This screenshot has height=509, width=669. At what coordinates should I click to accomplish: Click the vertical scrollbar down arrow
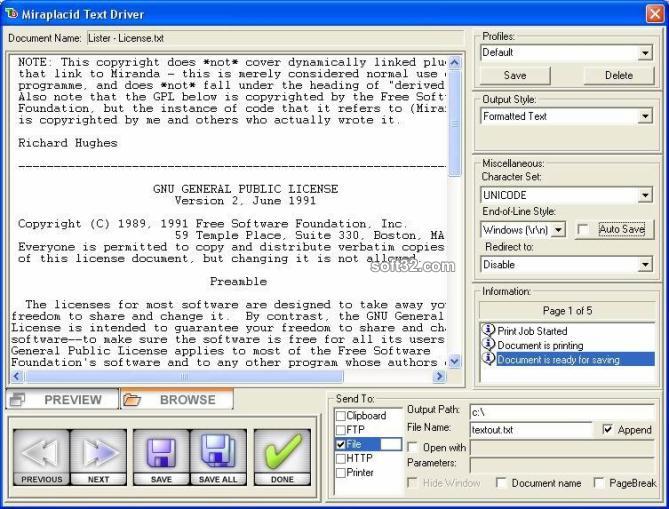(x=454, y=362)
